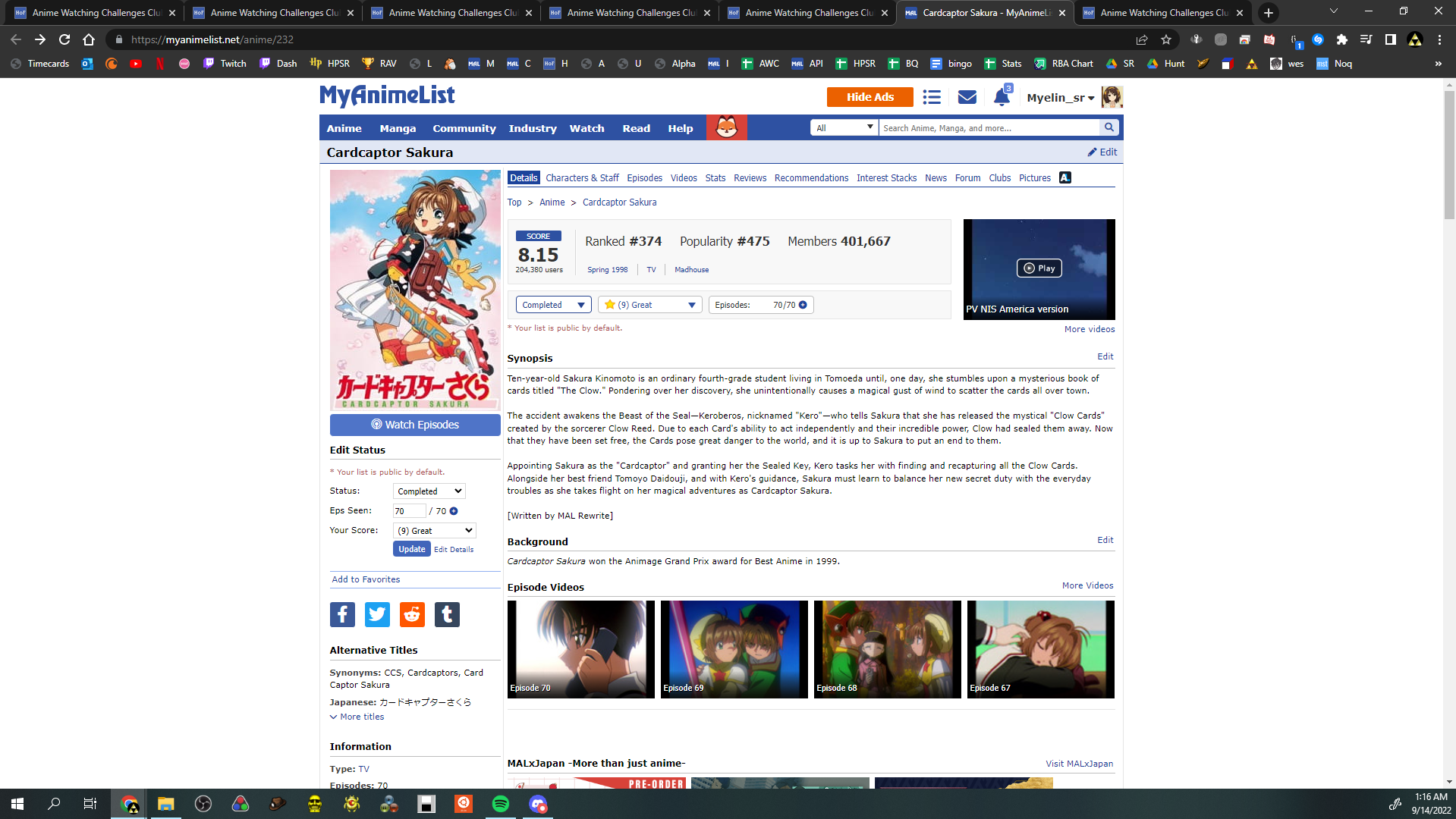Click Visit MALxJapan link
1456x819 pixels.
pyautogui.click(x=1079, y=764)
